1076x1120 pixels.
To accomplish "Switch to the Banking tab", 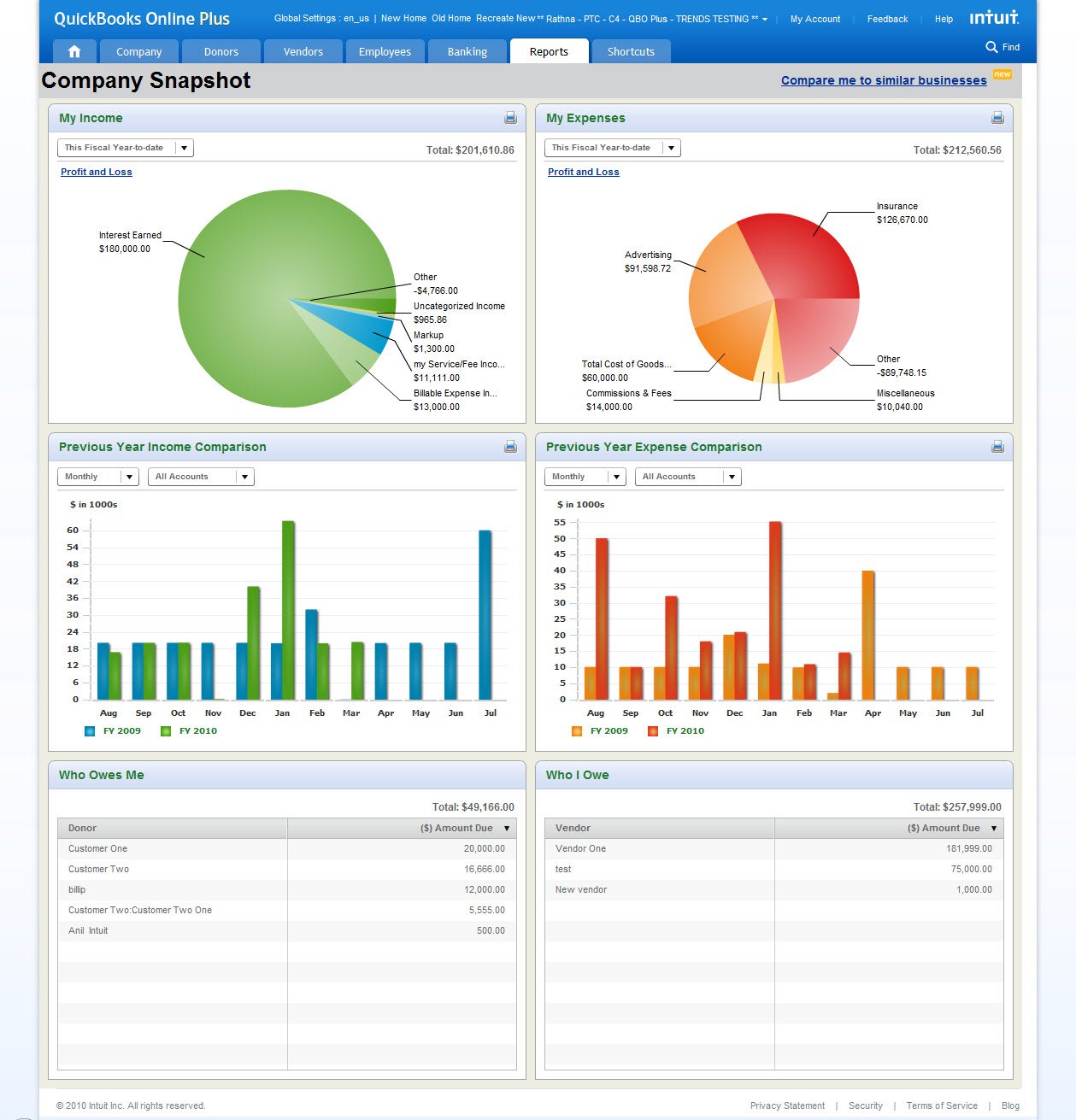I will pos(467,52).
